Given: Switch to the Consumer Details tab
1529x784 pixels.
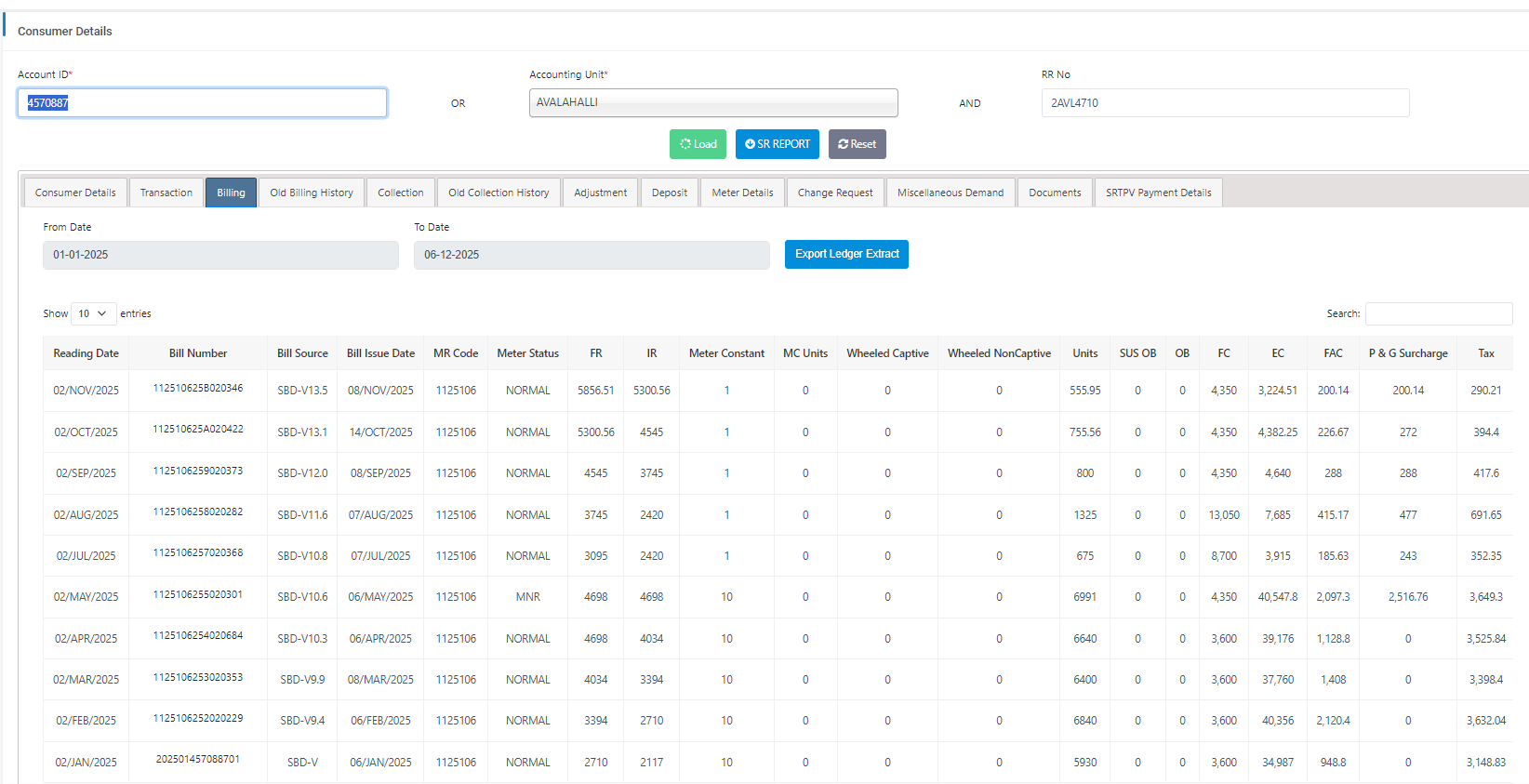Looking at the screenshot, I should 75,193.
